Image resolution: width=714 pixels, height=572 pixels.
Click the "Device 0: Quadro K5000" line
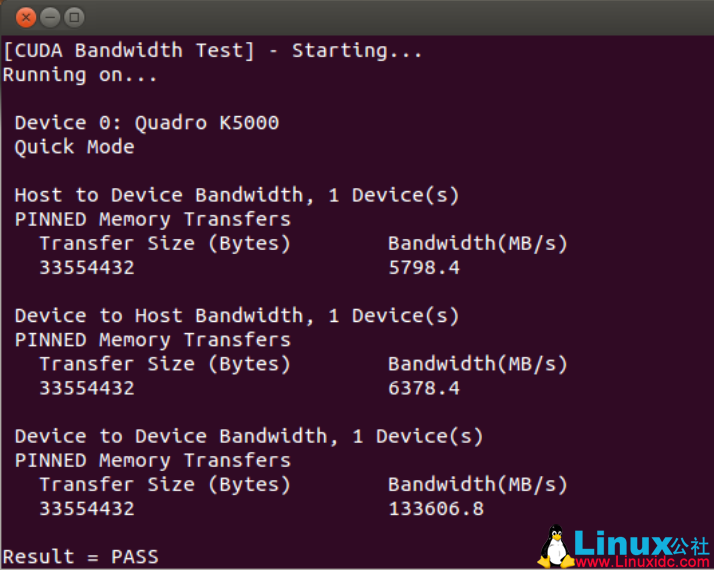click(146, 123)
